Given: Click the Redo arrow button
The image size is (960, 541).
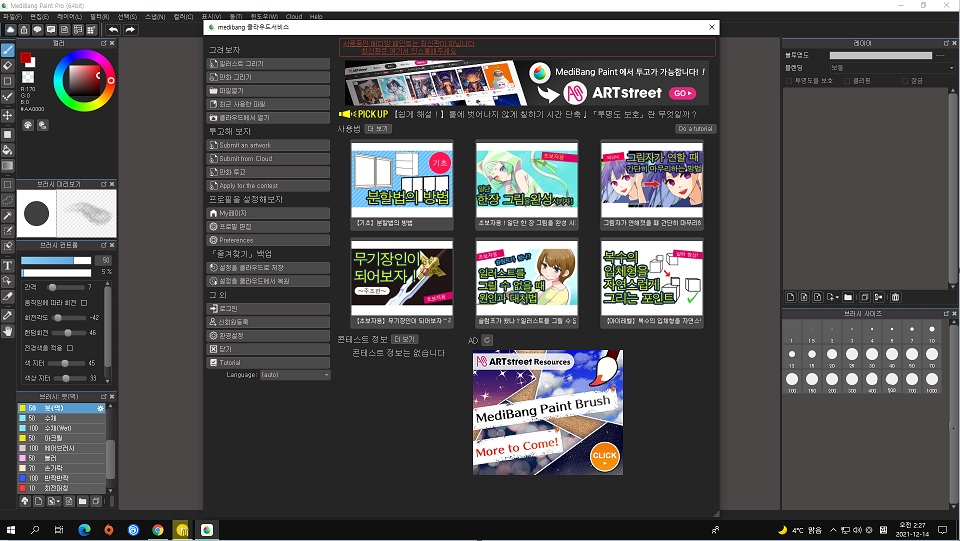Looking at the screenshot, I should tap(130, 29).
